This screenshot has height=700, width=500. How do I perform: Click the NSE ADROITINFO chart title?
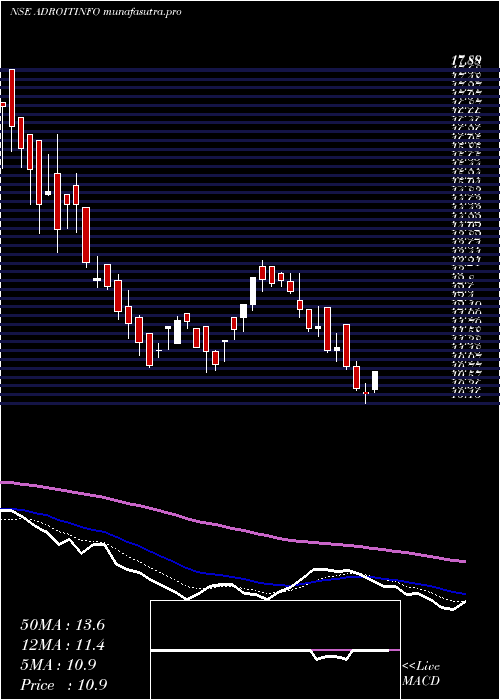point(95,12)
